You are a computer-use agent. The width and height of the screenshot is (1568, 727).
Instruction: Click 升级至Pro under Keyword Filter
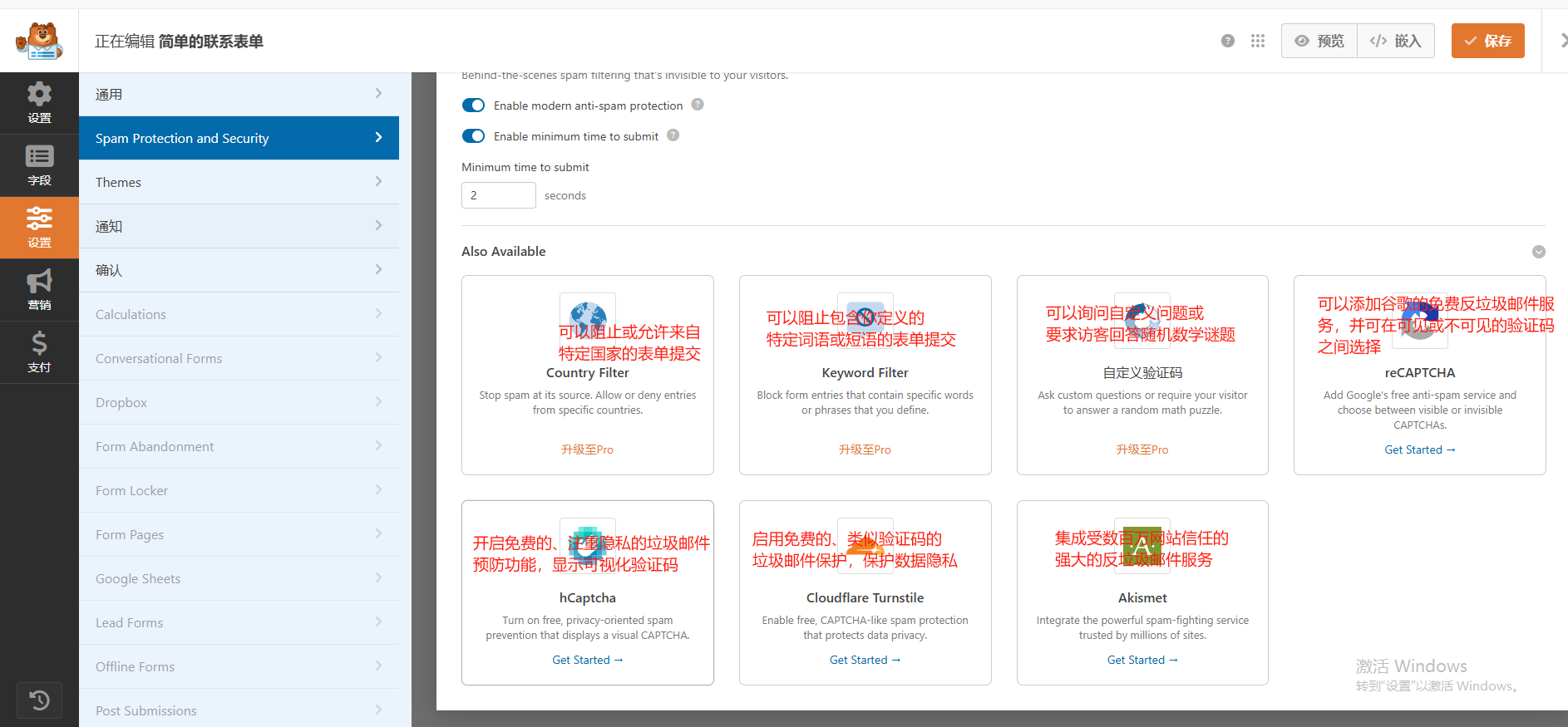pyautogui.click(x=865, y=449)
